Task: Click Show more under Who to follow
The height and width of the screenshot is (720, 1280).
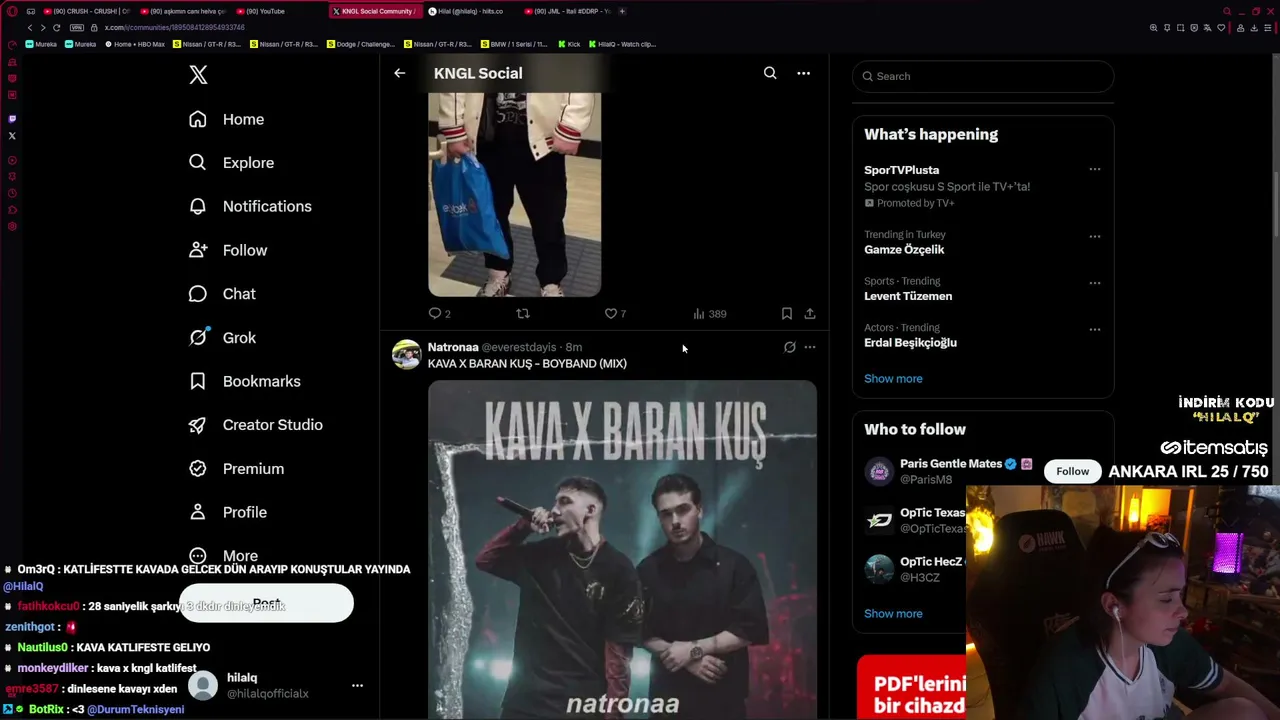Action: tap(893, 614)
